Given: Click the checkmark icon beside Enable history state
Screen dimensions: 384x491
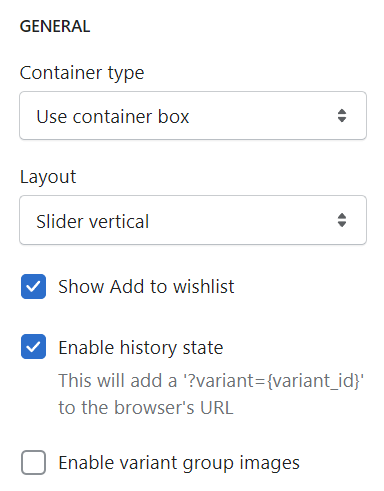Looking at the screenshot, I should [x=33, y=347].
